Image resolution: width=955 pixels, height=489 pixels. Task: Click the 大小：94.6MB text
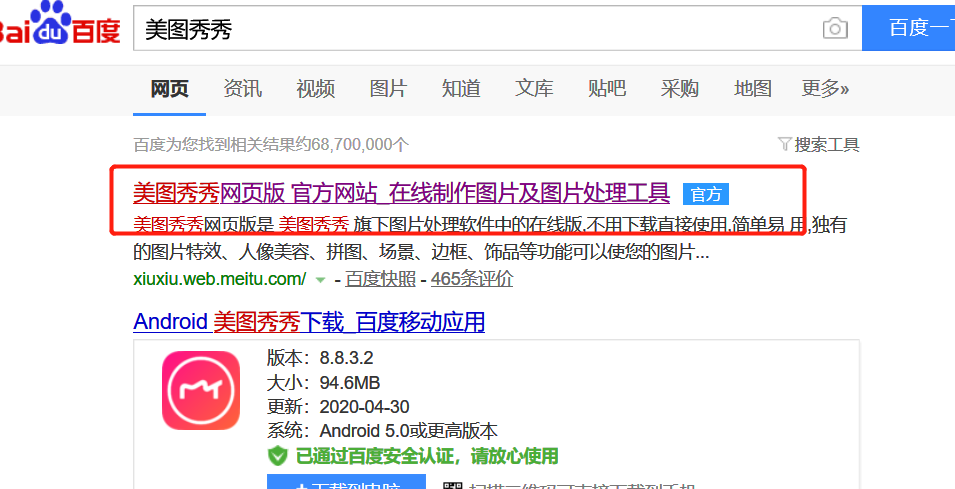[x=323, y=382]
